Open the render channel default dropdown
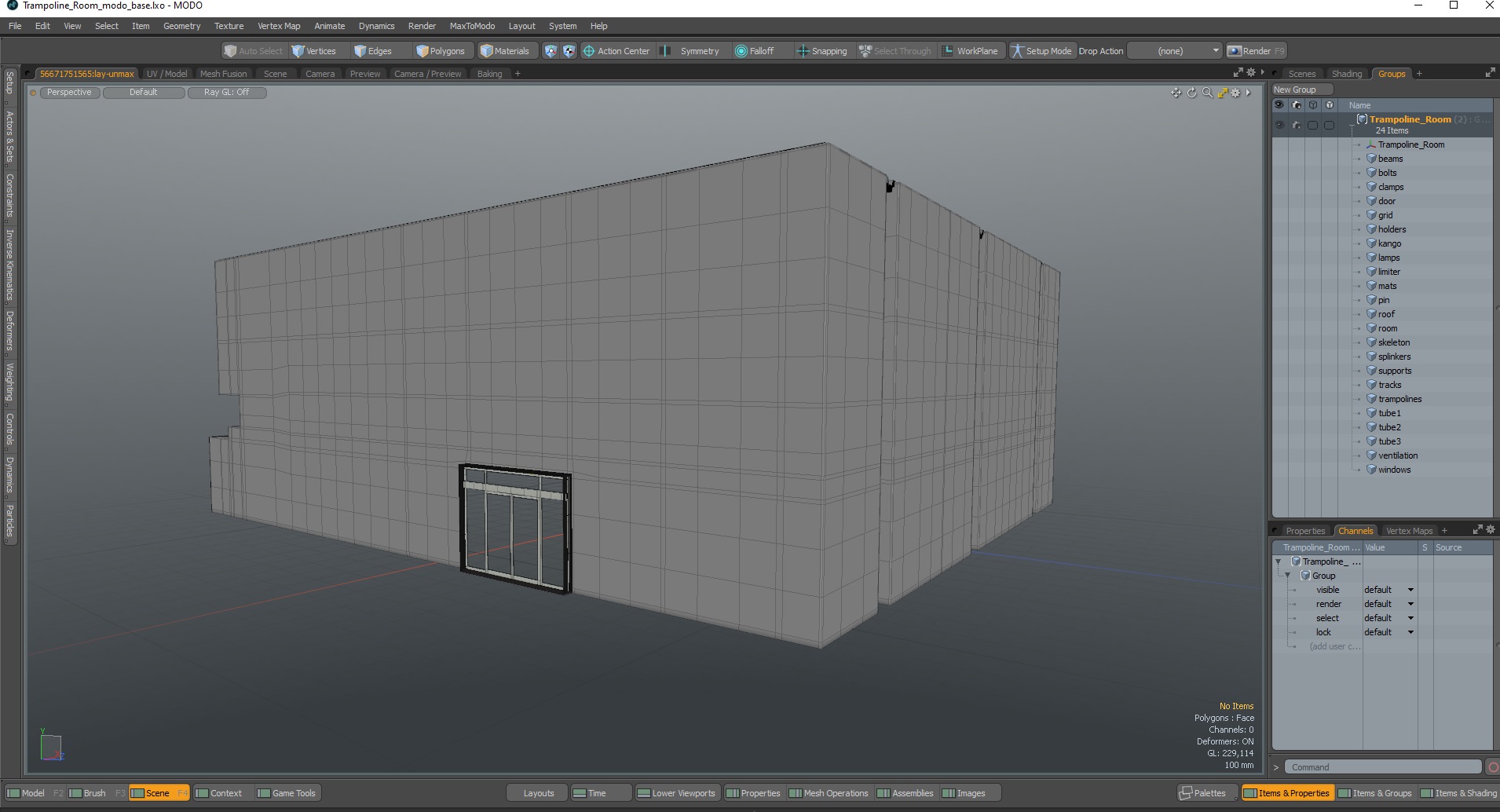 pyautogui.click(x=1388, y=604)
